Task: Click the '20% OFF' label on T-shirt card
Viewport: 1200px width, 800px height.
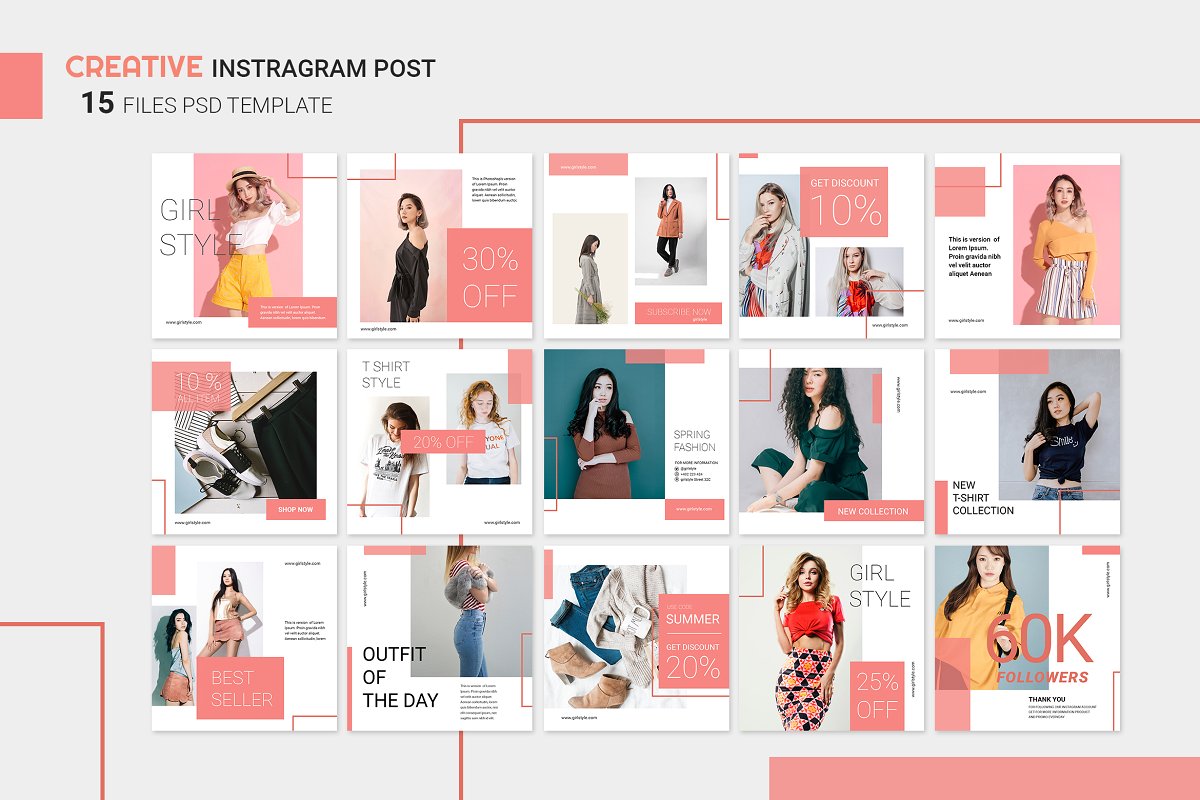Action: point(443,442)
